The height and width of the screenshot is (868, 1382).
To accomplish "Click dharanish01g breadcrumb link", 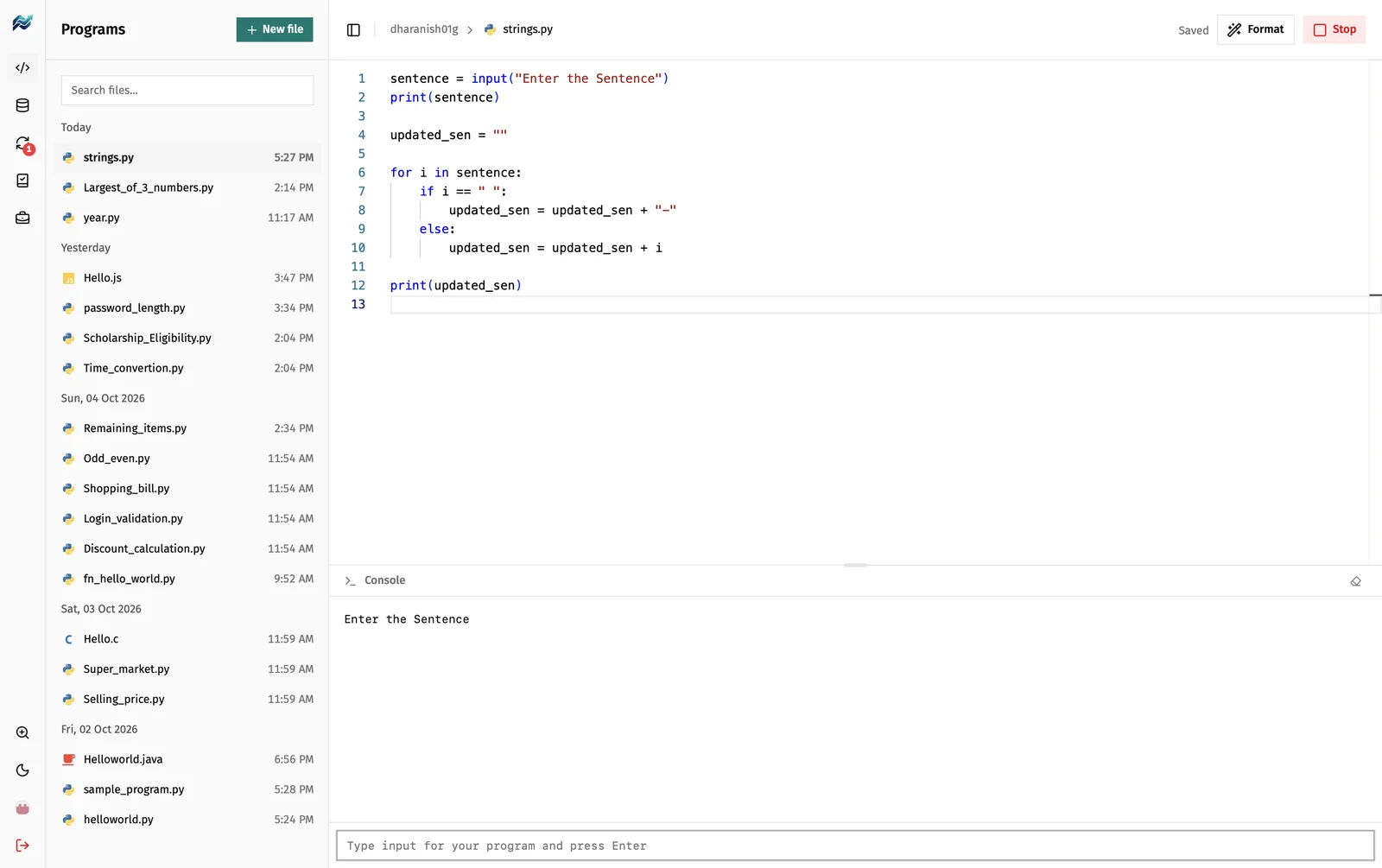I will click(x=424, y=29).
